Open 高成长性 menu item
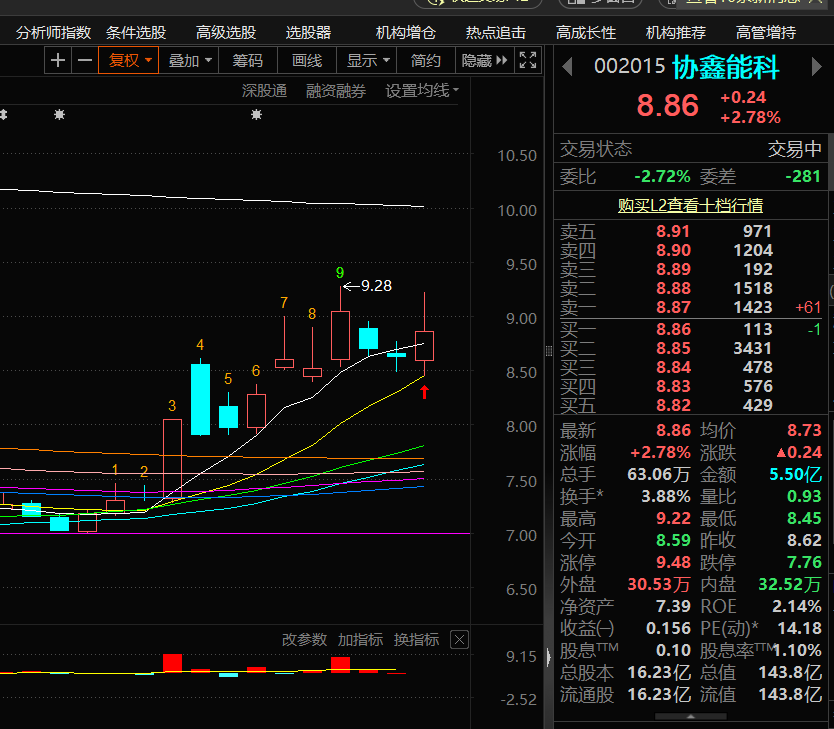 586,33
